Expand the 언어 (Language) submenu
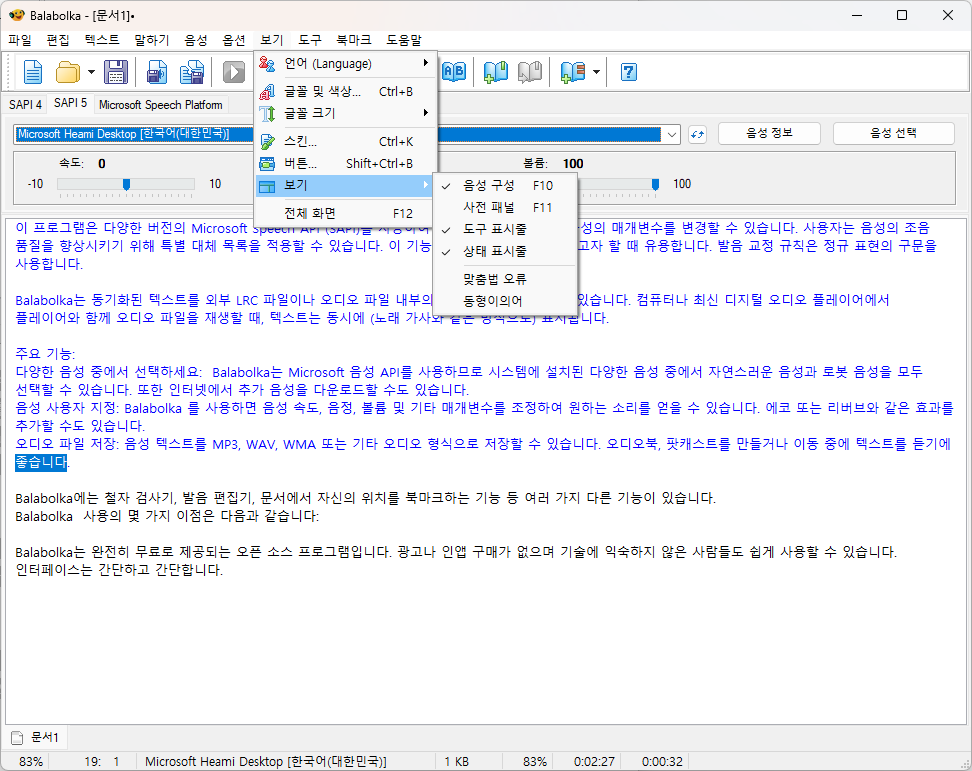972x771 pixels. (x=346, y=63)
